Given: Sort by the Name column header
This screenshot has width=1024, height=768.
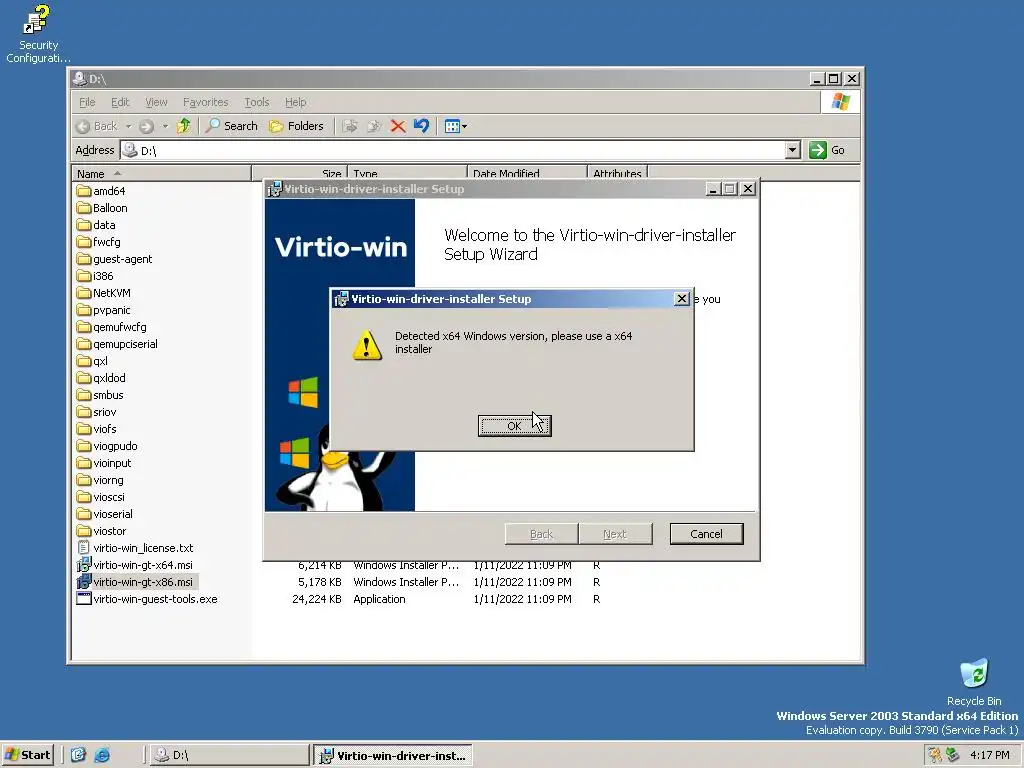Looking at the screenshot, I should [161, 174].
